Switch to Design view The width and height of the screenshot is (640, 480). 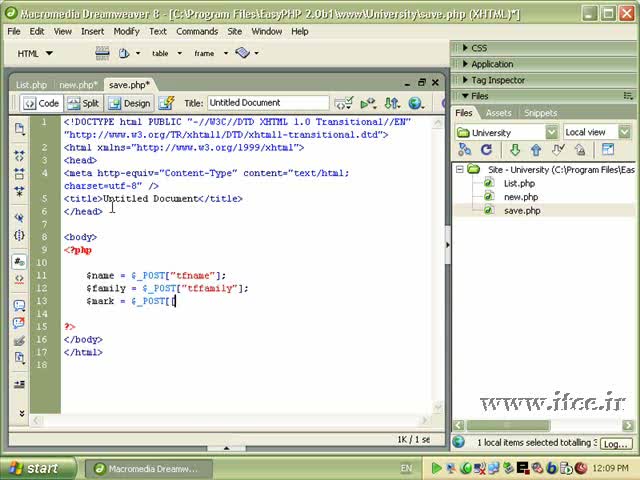pyautogui.click(x=130, y=103)
